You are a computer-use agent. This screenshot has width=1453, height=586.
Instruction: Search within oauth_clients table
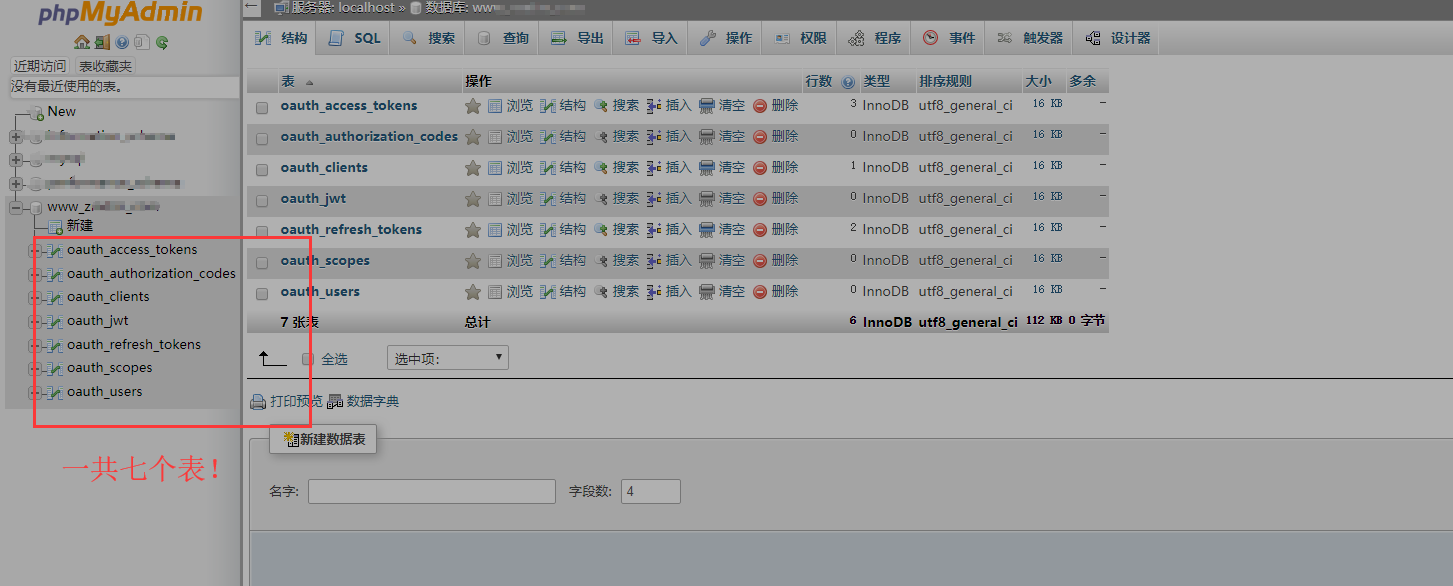(616, 168)
